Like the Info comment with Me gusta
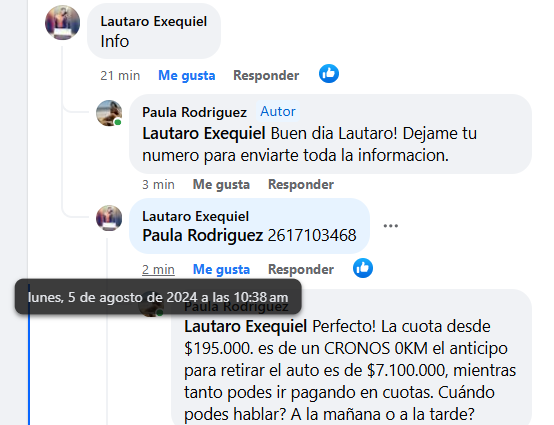 click(187, 75)
